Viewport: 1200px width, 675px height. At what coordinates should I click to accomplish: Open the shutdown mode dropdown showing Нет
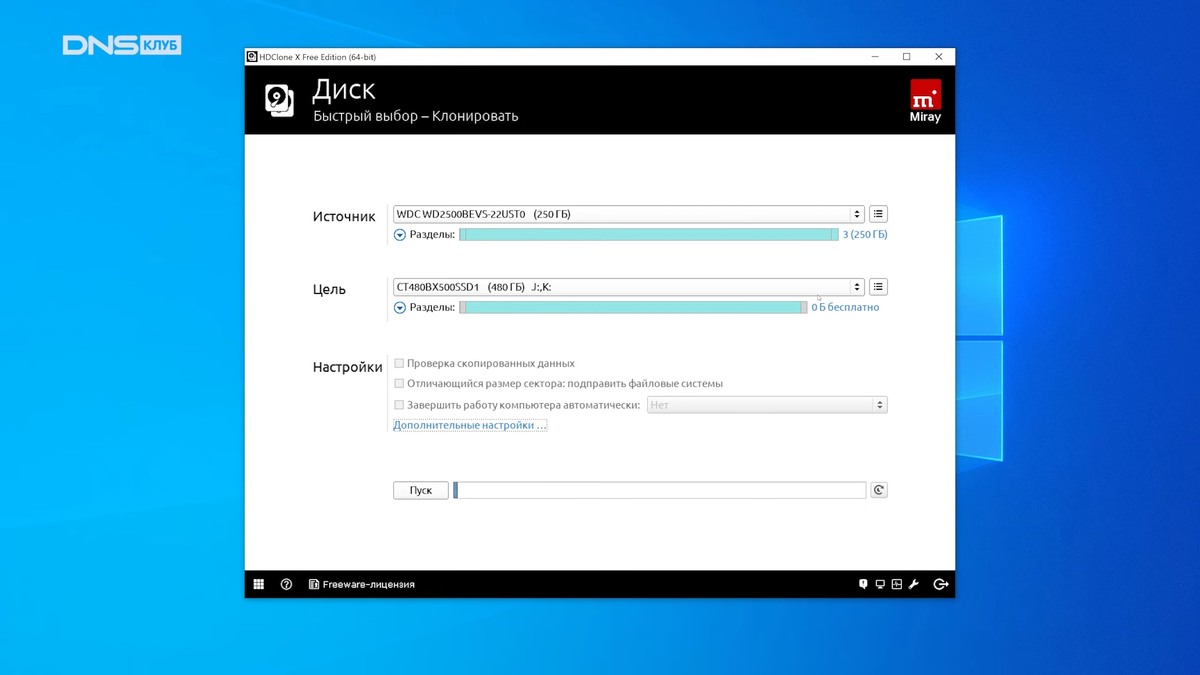[767, 405]
